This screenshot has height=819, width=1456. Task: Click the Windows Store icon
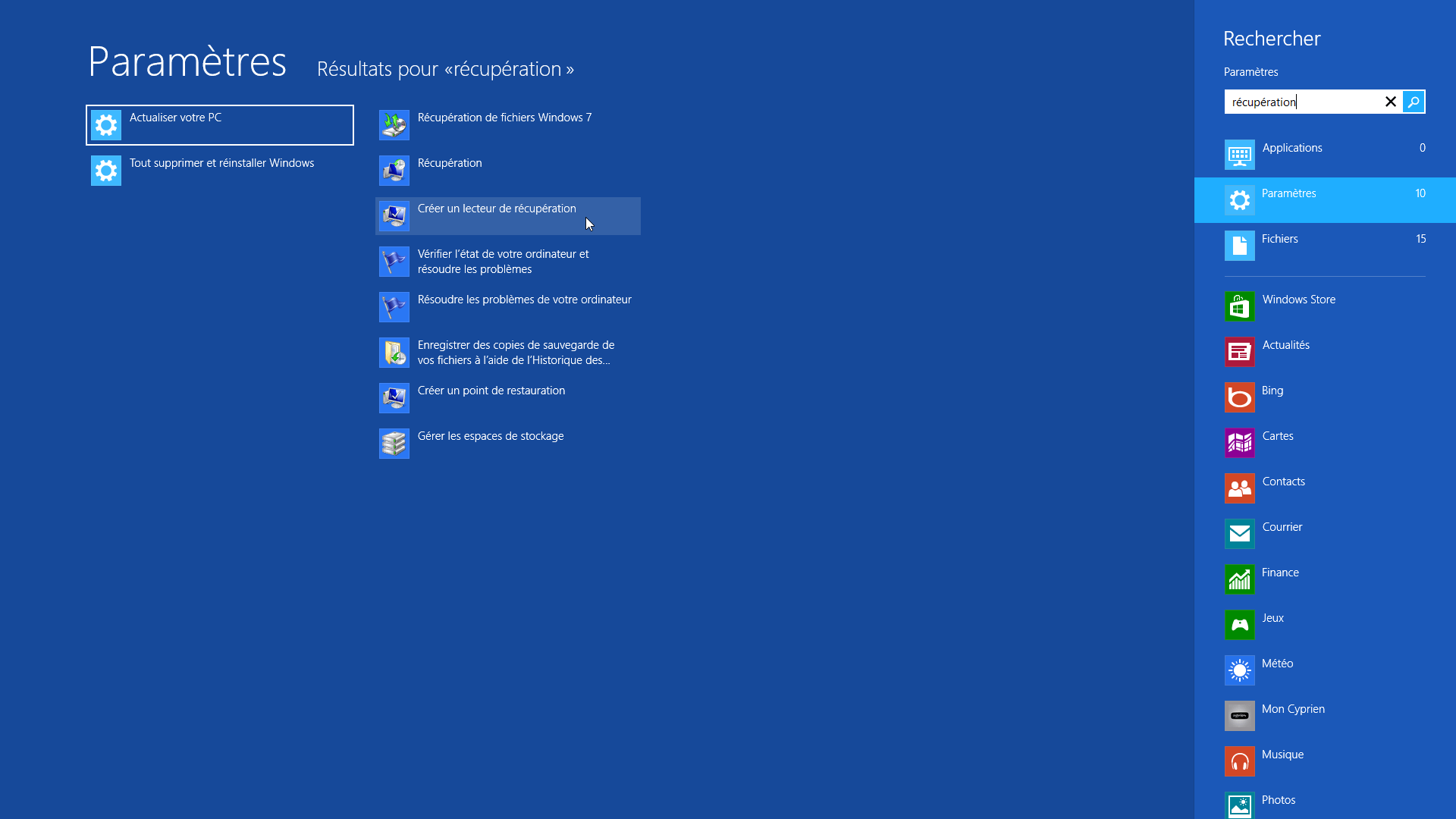[x=1240, y=306]
